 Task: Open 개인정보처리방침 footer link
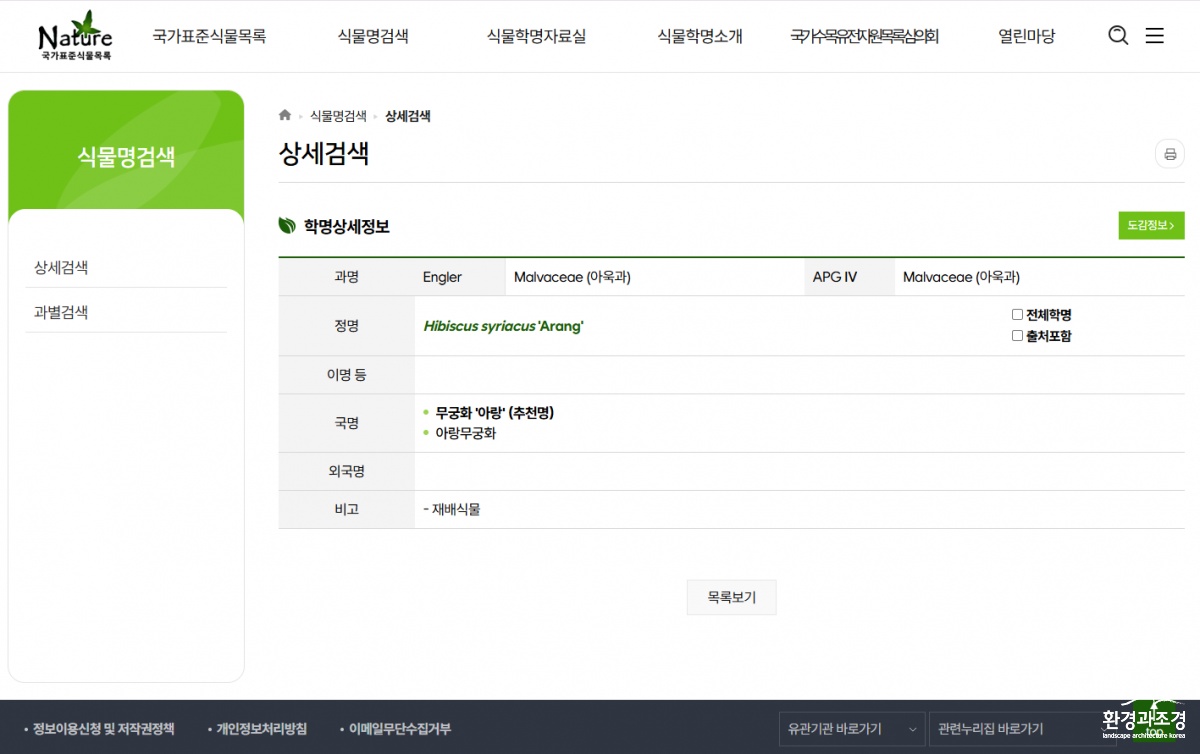(x=261, y=729)
